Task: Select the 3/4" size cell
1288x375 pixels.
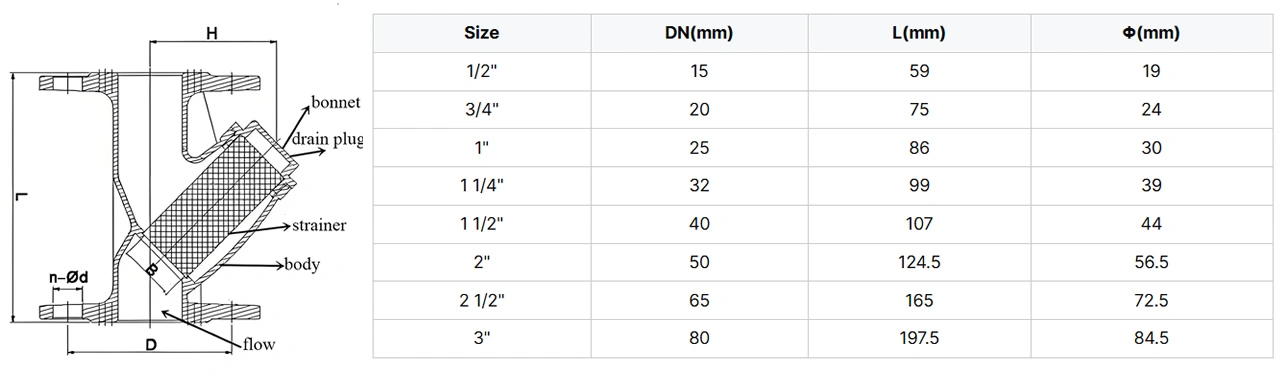Action: click(x=482, y=110)
